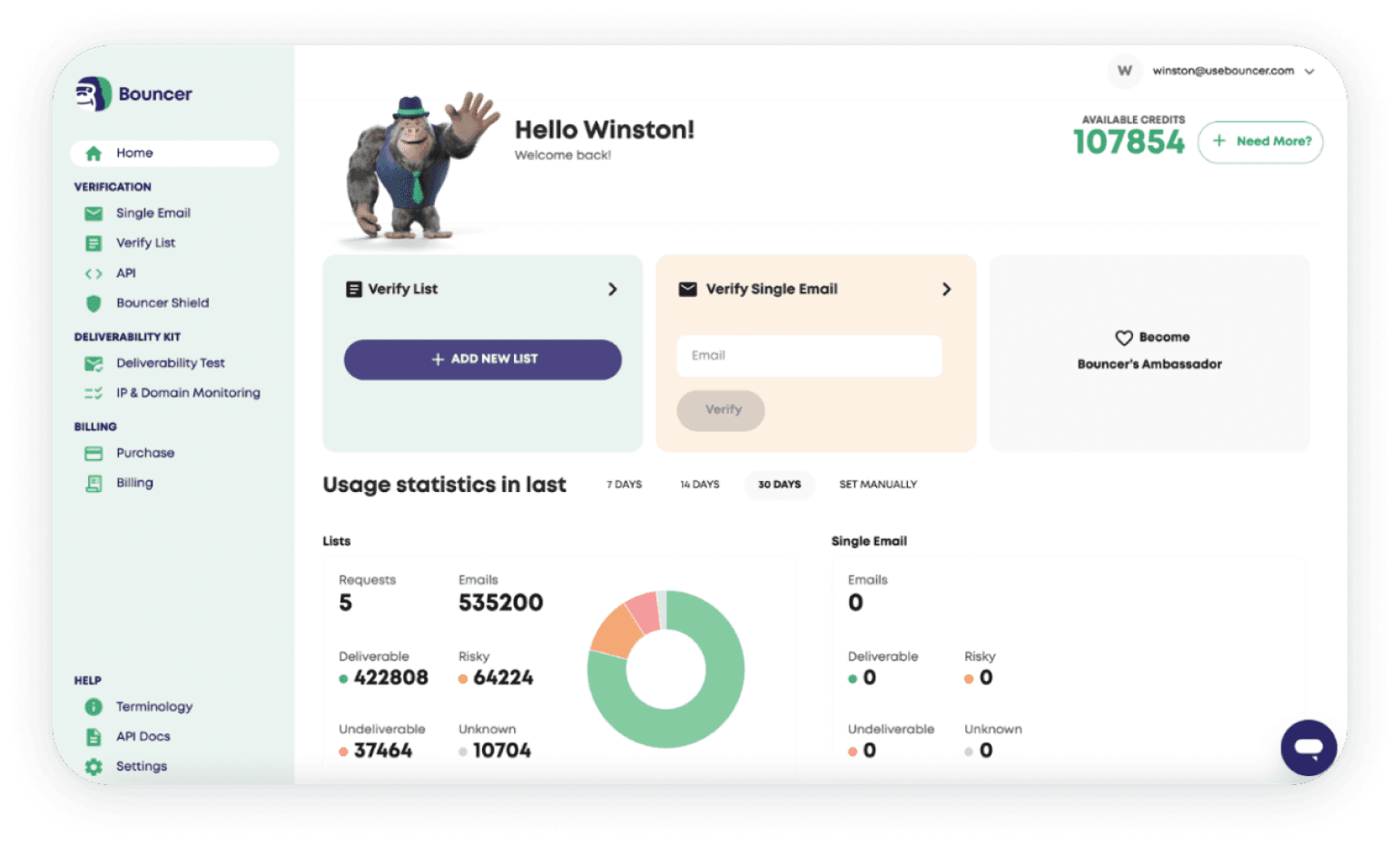Screen dimensions: 1400x845
Task: Go to Home in sidebar
Action: point(174,153)
